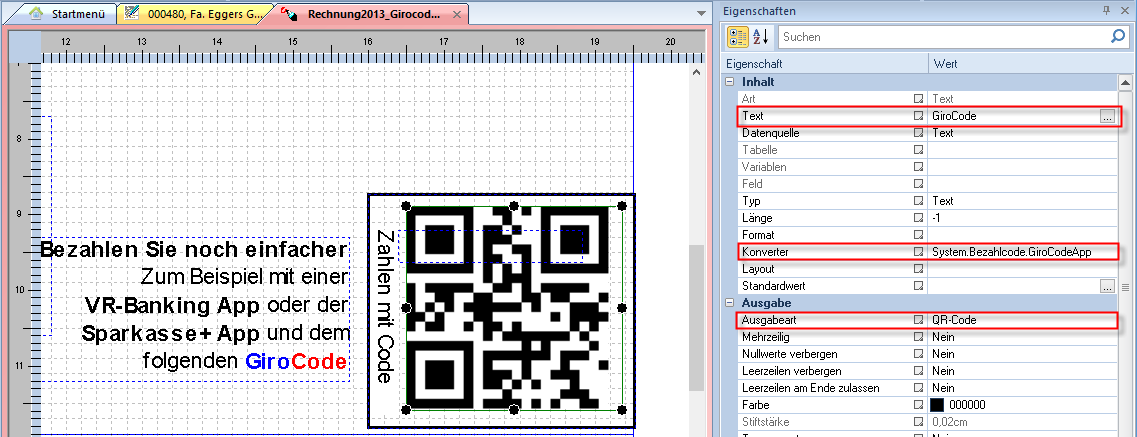Select the Datenquelle value Text
Screen dimensions: 1137x437
(x=943, y=133)
